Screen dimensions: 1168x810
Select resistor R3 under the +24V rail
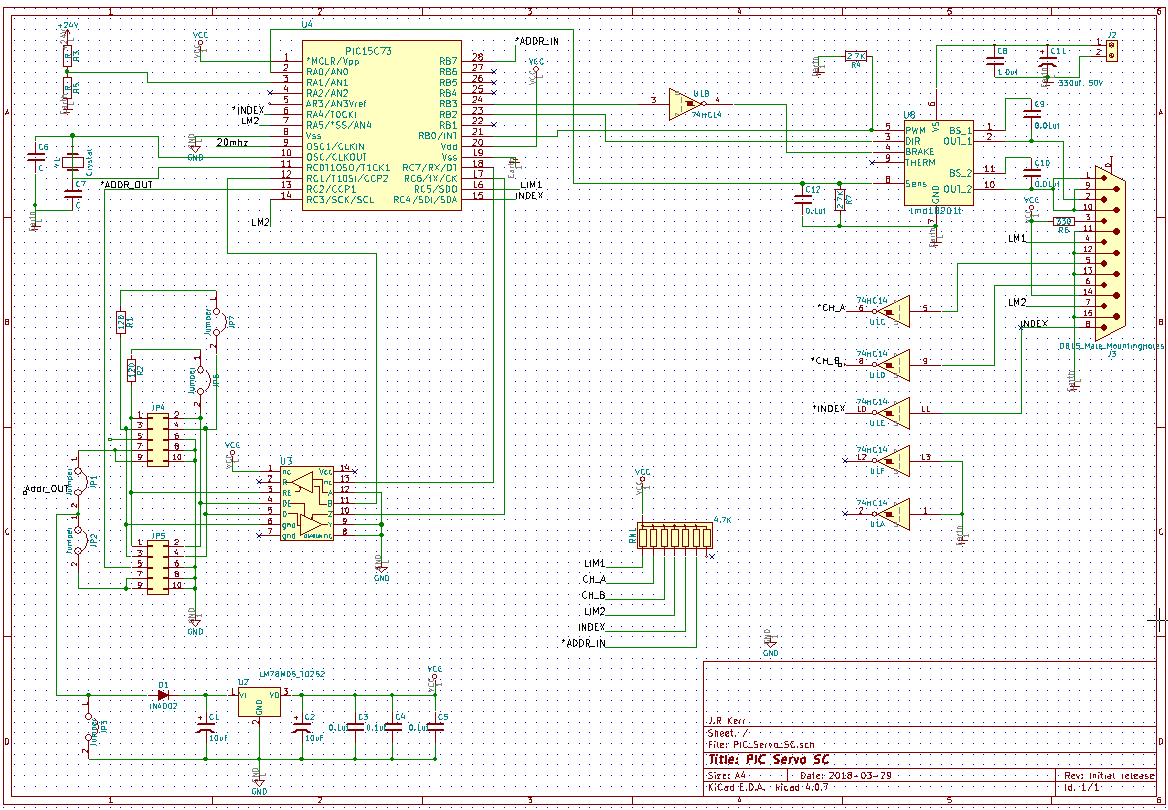click(x=68, y=55)
